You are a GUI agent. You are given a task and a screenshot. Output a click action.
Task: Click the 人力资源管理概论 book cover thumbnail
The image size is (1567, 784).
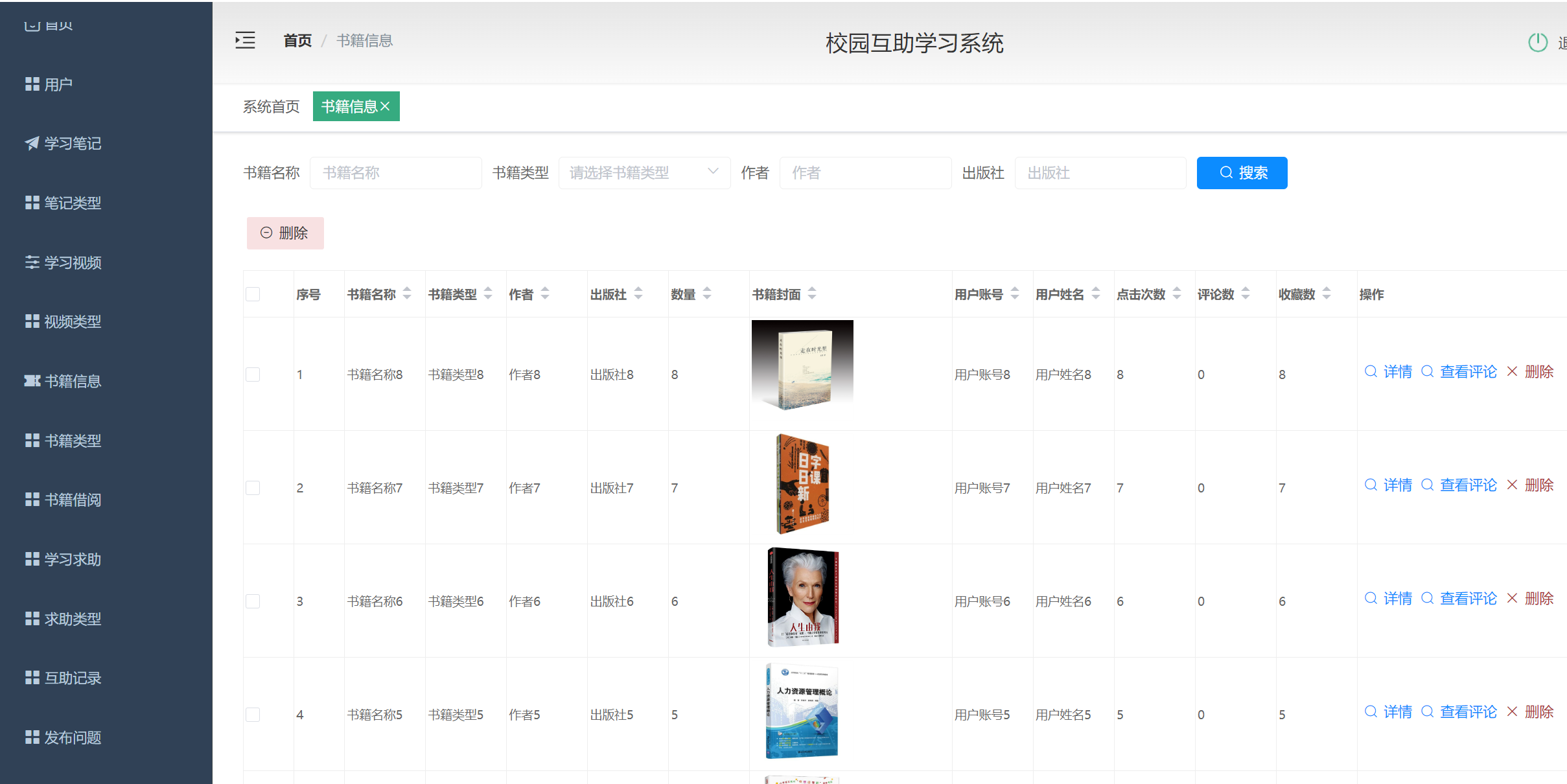(802, 709)
